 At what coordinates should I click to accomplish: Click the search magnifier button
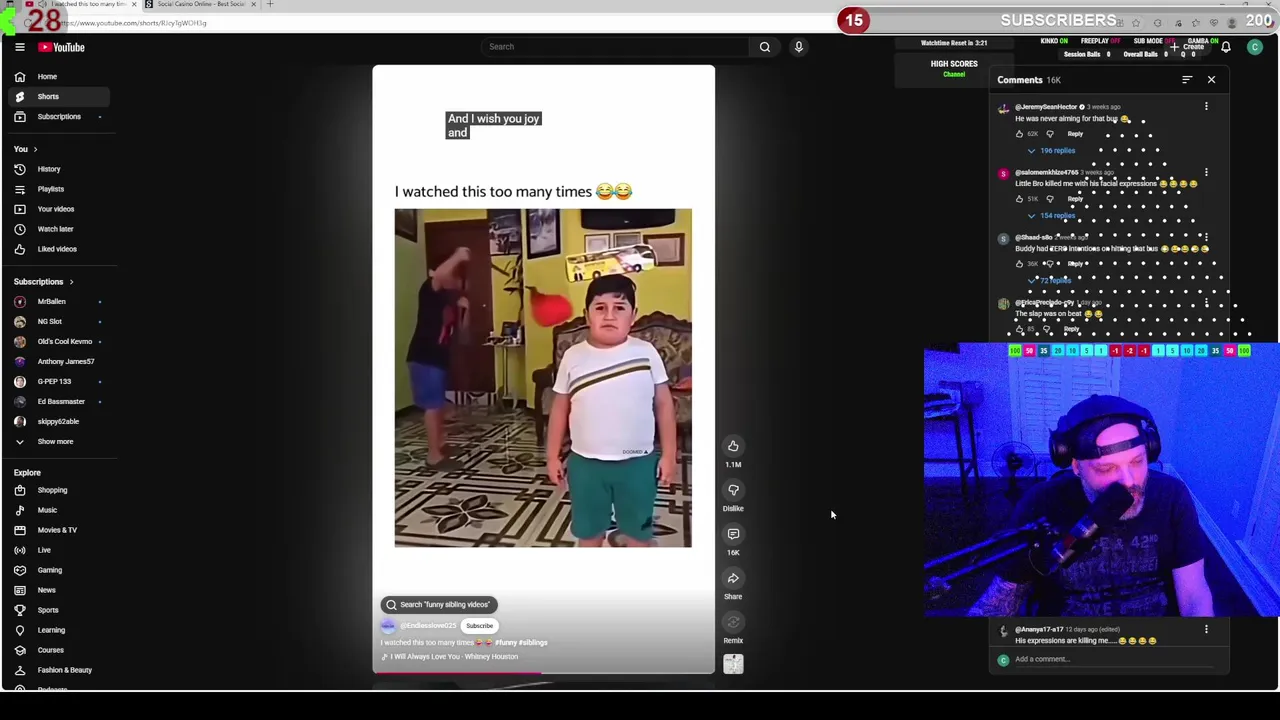(x=765, y=47)
